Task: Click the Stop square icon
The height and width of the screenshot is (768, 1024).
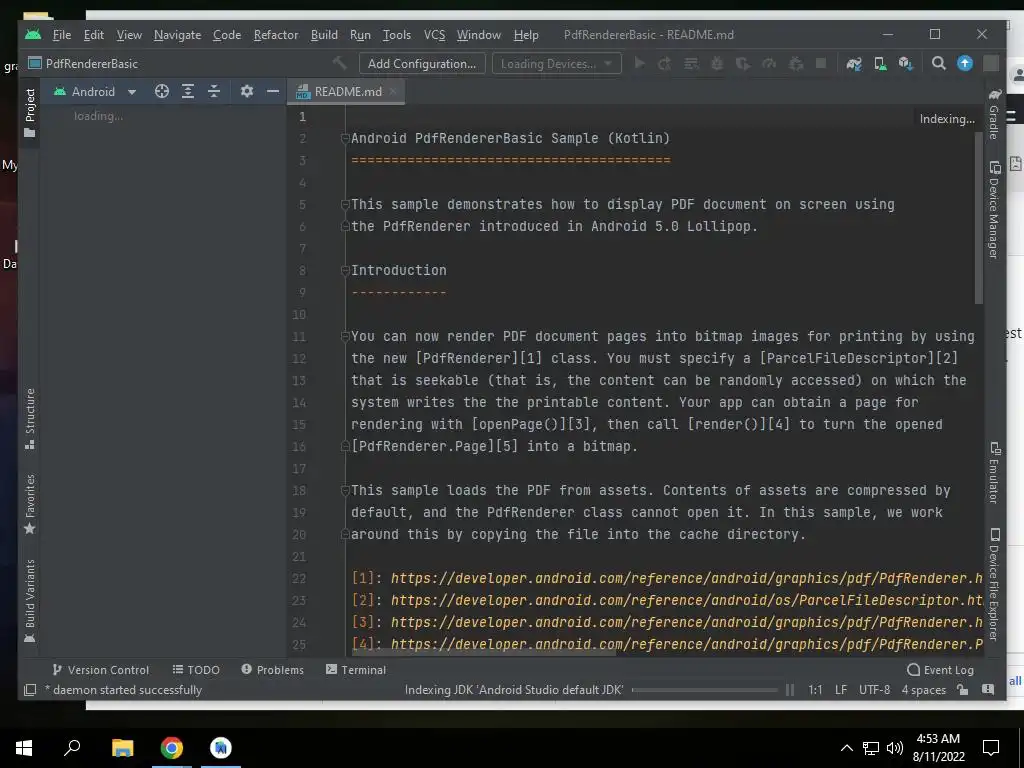Action: pyautogui.click(x=821, y=63)
